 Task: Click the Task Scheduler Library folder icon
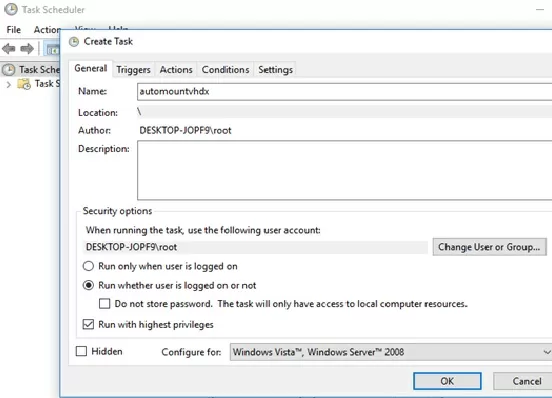tap(24, 84)
